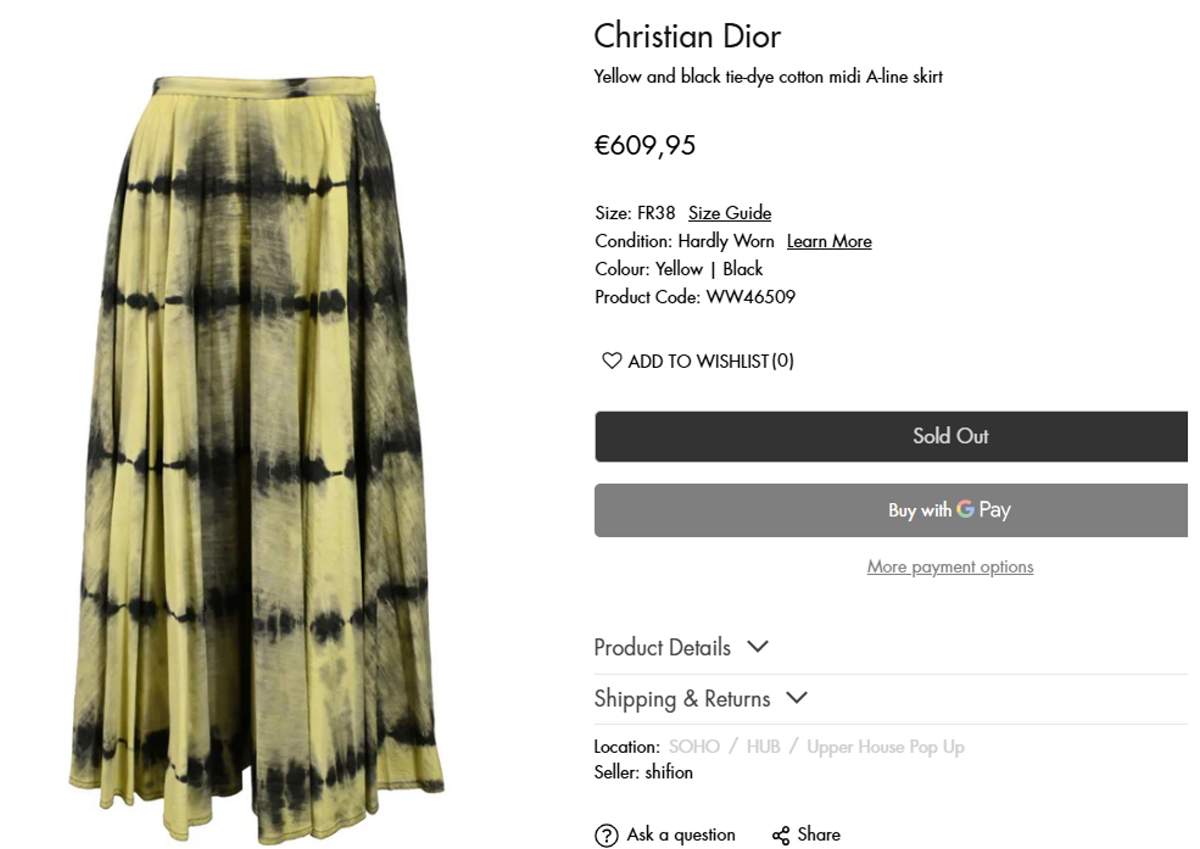
Task: Click the Sold Out button
Action: pyautogui.click(x=891, y=436)
